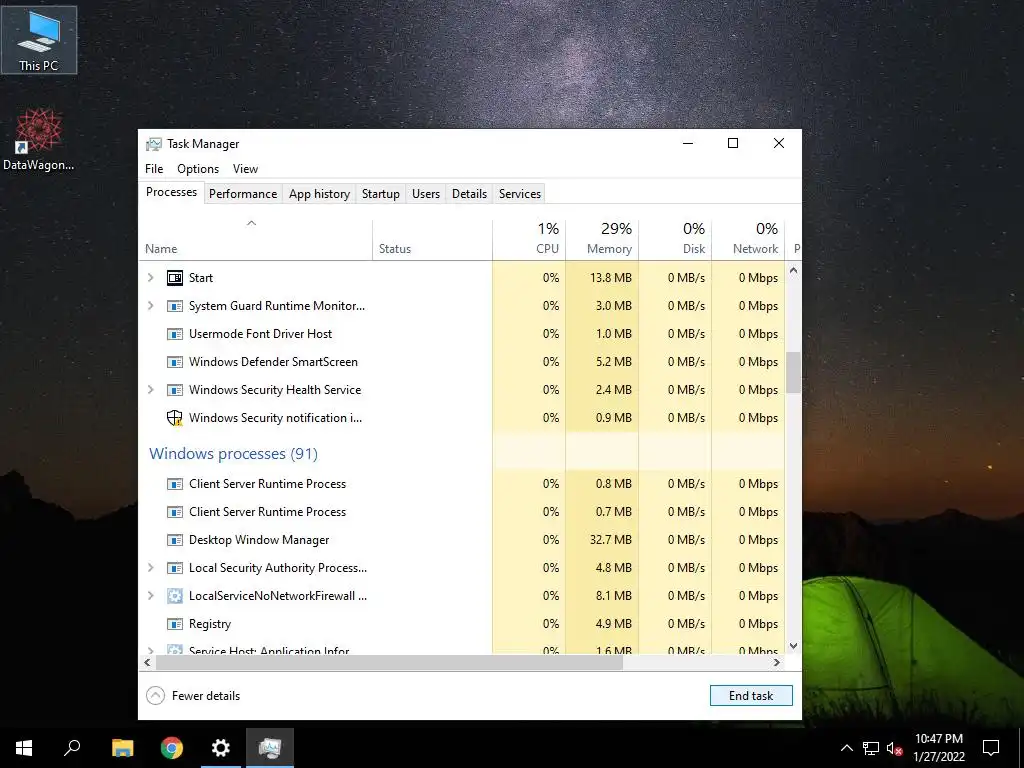Image resolution: width=1024 pixels, height=768 pixels.
Task: Click Windows Security notification shield icon
Action: 174,418
